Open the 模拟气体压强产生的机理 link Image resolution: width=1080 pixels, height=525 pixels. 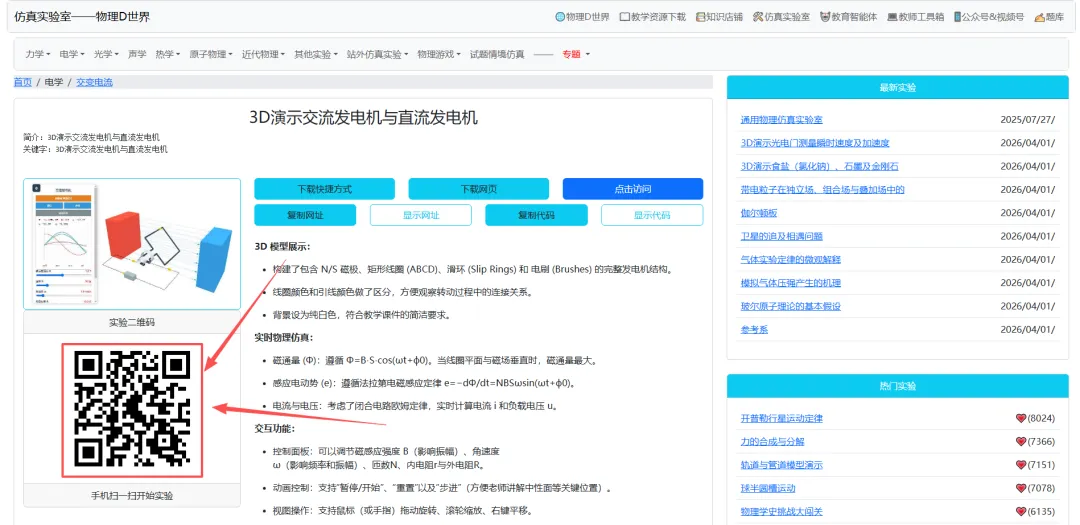point(791,283)
